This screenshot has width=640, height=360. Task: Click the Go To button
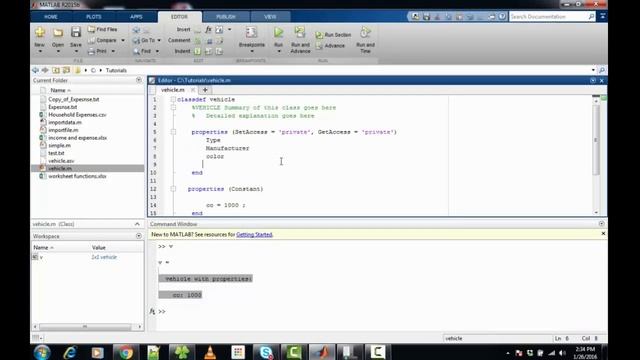click(144, 40)
